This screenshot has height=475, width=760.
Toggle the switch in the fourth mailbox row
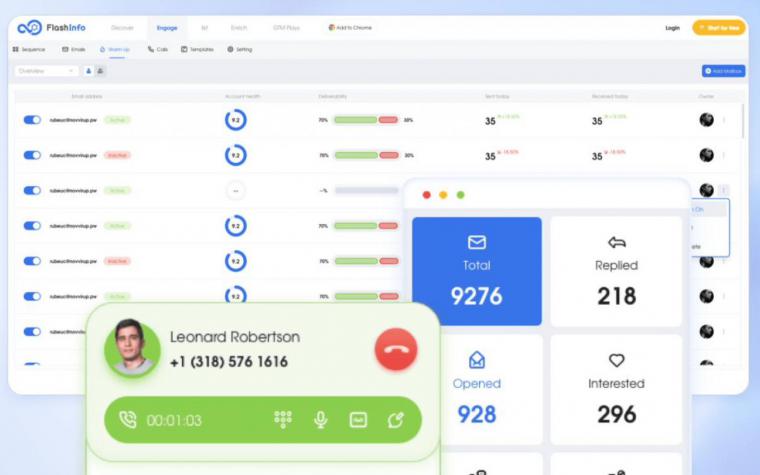pyautogui.click(x=32, y=226)
